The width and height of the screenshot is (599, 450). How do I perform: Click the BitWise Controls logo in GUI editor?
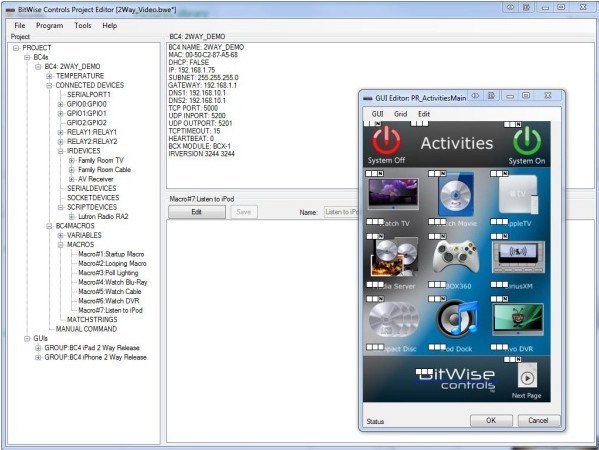(455, 379)
